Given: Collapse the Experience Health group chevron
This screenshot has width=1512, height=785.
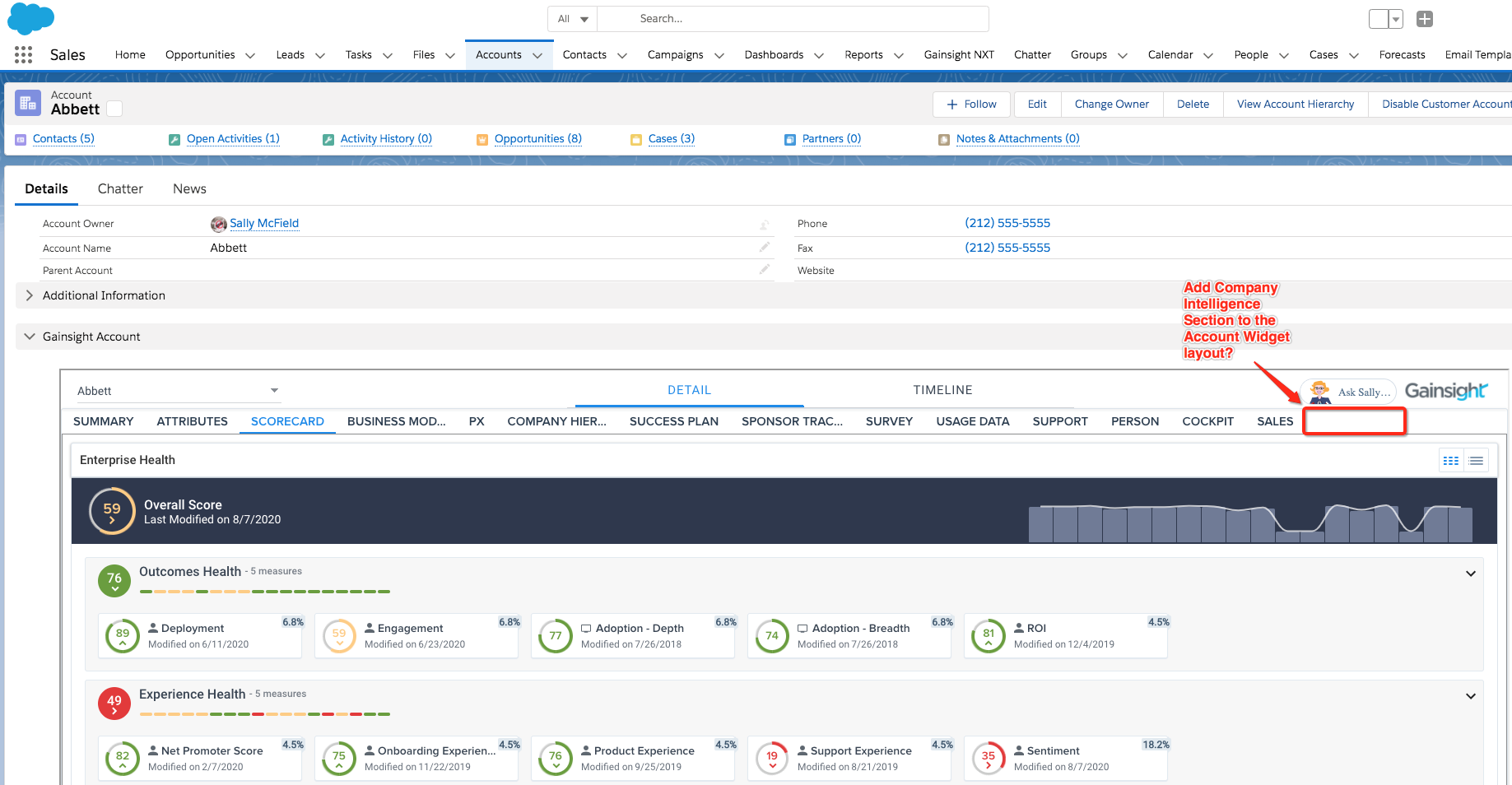Looking at the screenshot, I should (x=1471, y=696).
